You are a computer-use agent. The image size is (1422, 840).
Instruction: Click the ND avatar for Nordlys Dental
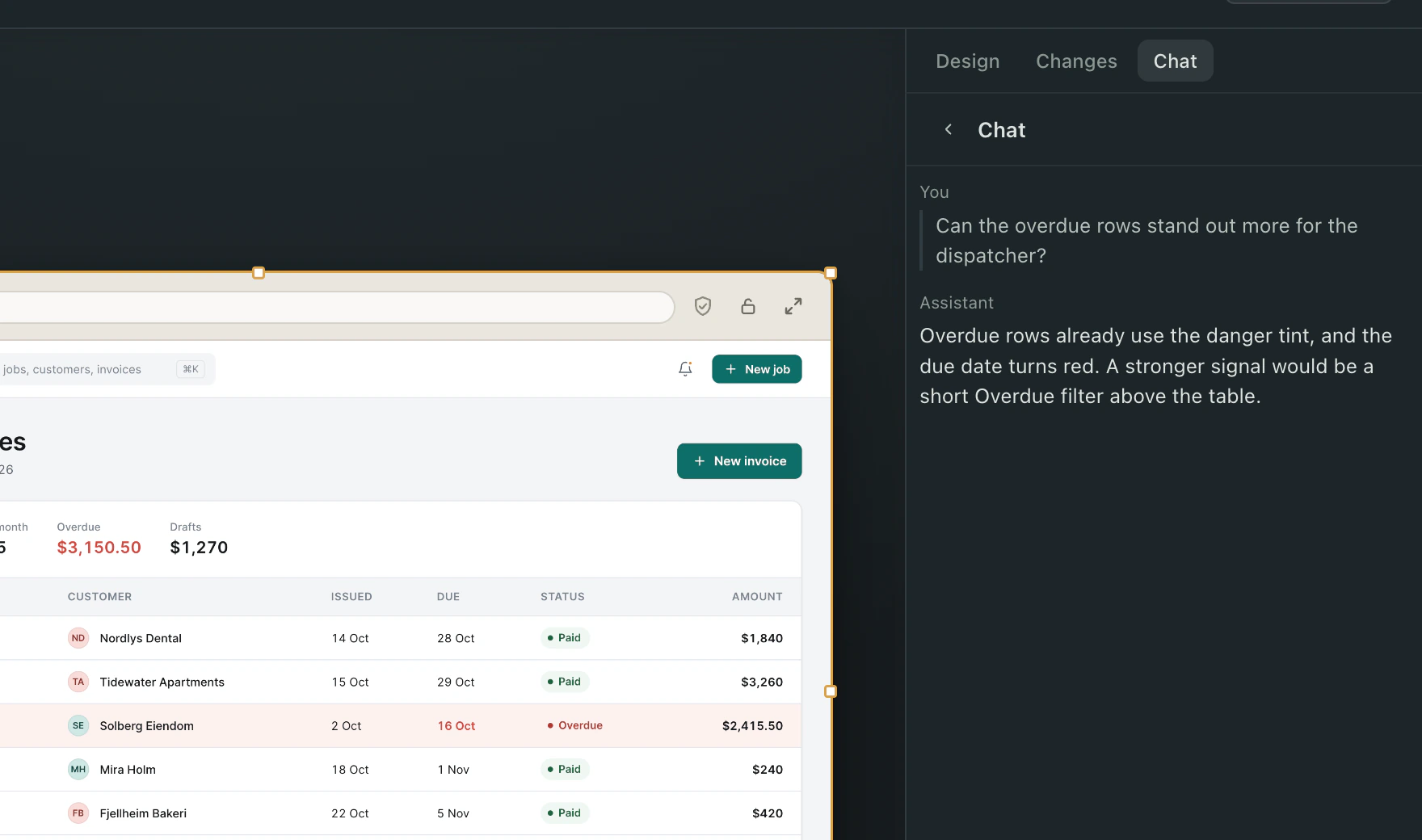[78, 638]
